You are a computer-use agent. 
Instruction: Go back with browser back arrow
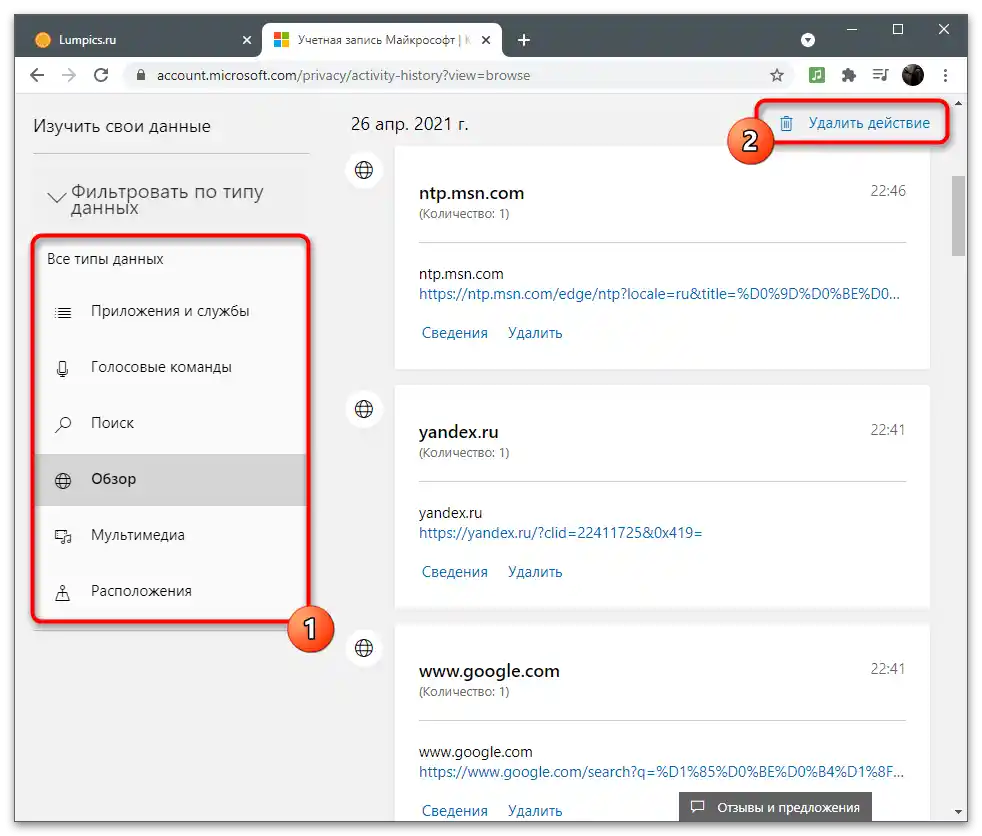pos(37,75)
